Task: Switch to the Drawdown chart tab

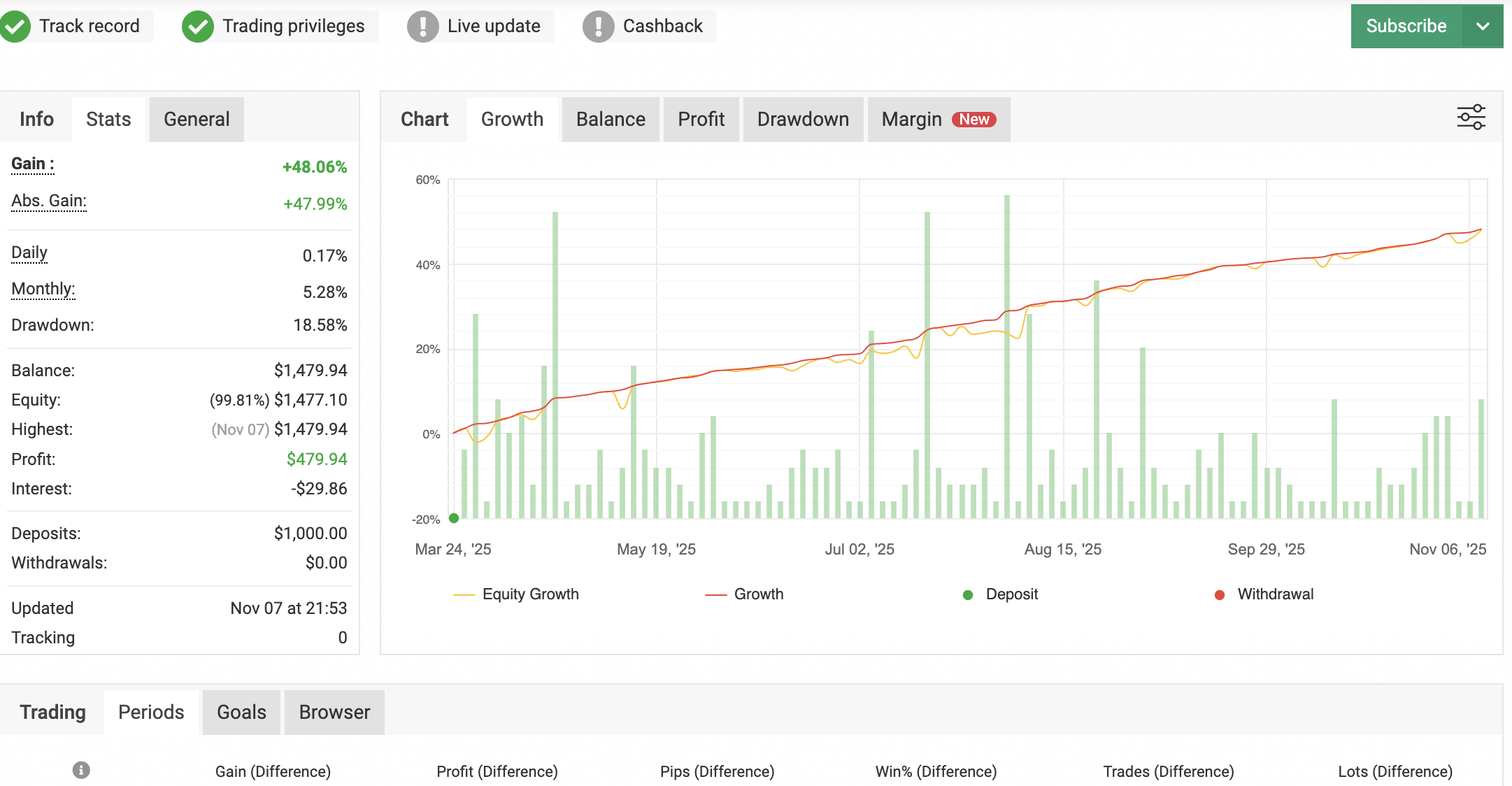Action: tap(803, 120)
